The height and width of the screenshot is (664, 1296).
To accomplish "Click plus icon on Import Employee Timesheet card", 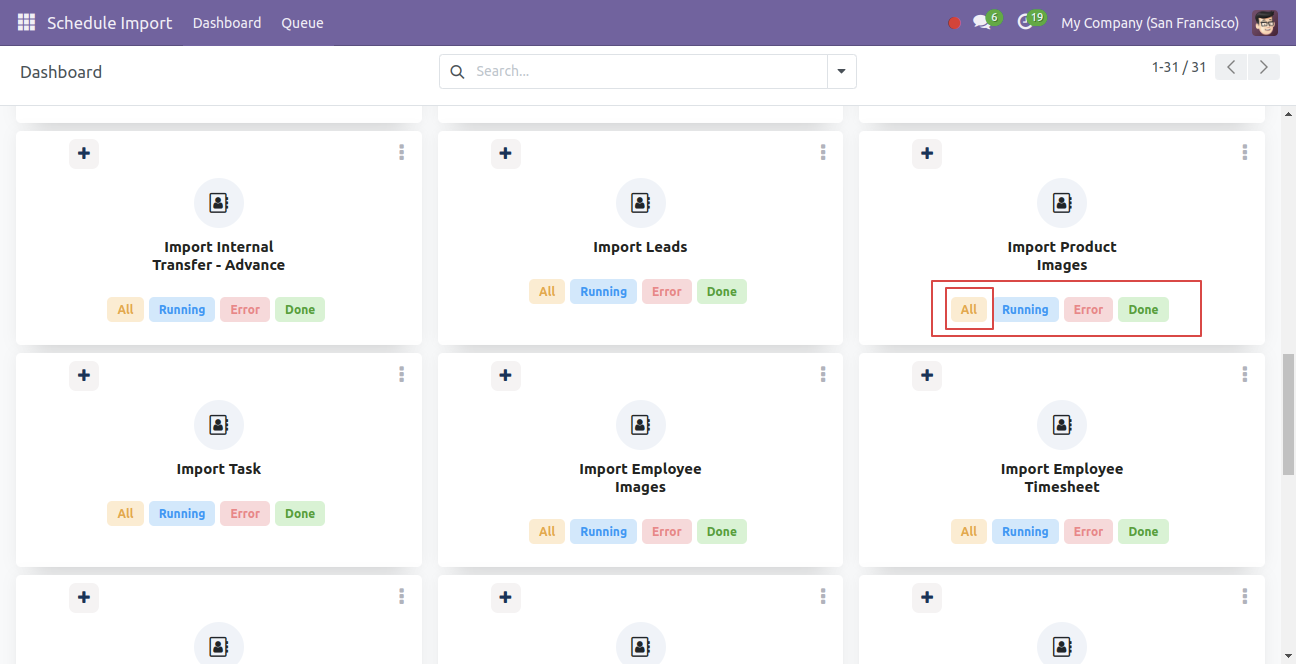I will 927,375.
